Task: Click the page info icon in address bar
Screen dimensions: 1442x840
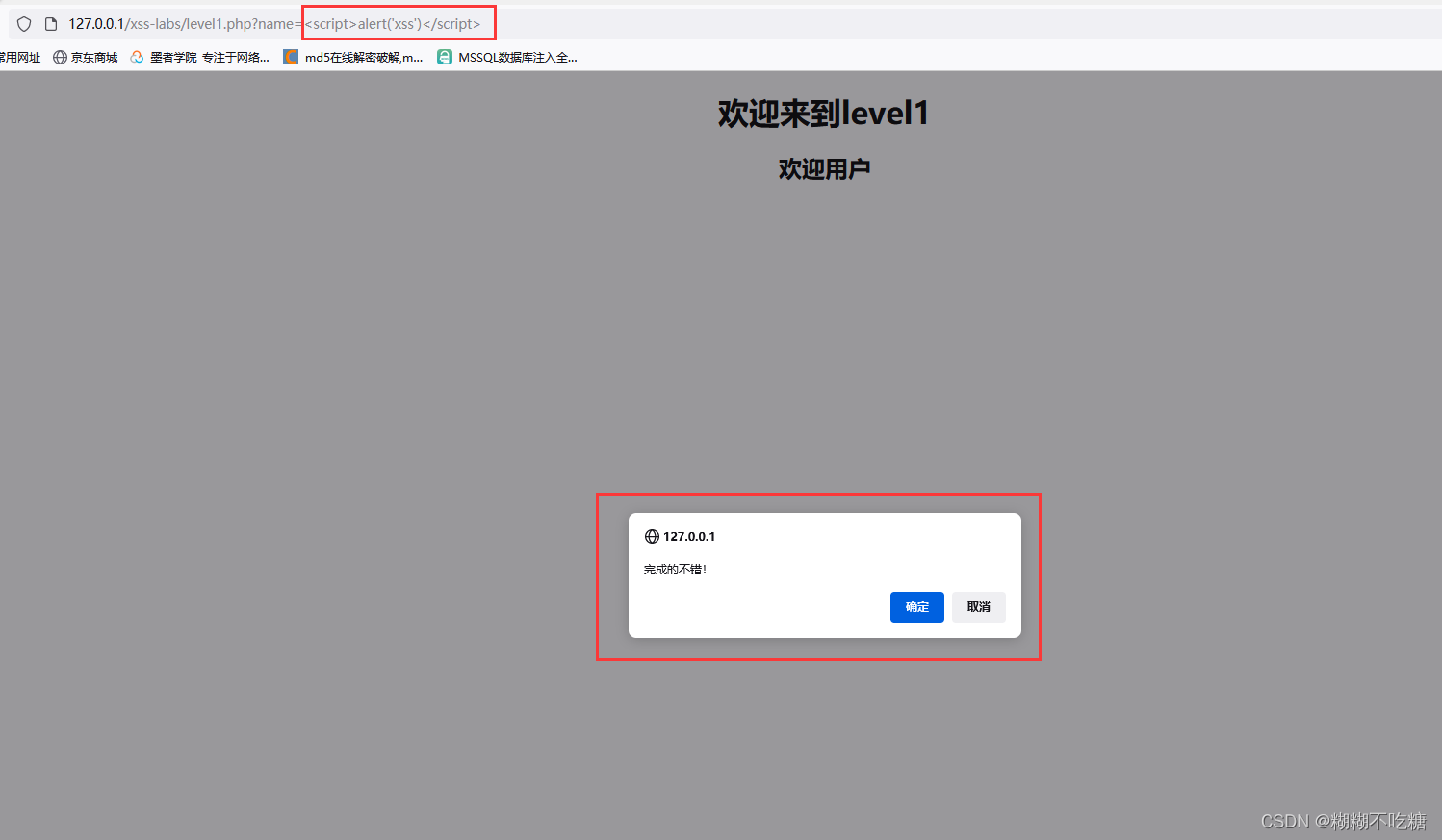Action: click(x=51, y=24)
